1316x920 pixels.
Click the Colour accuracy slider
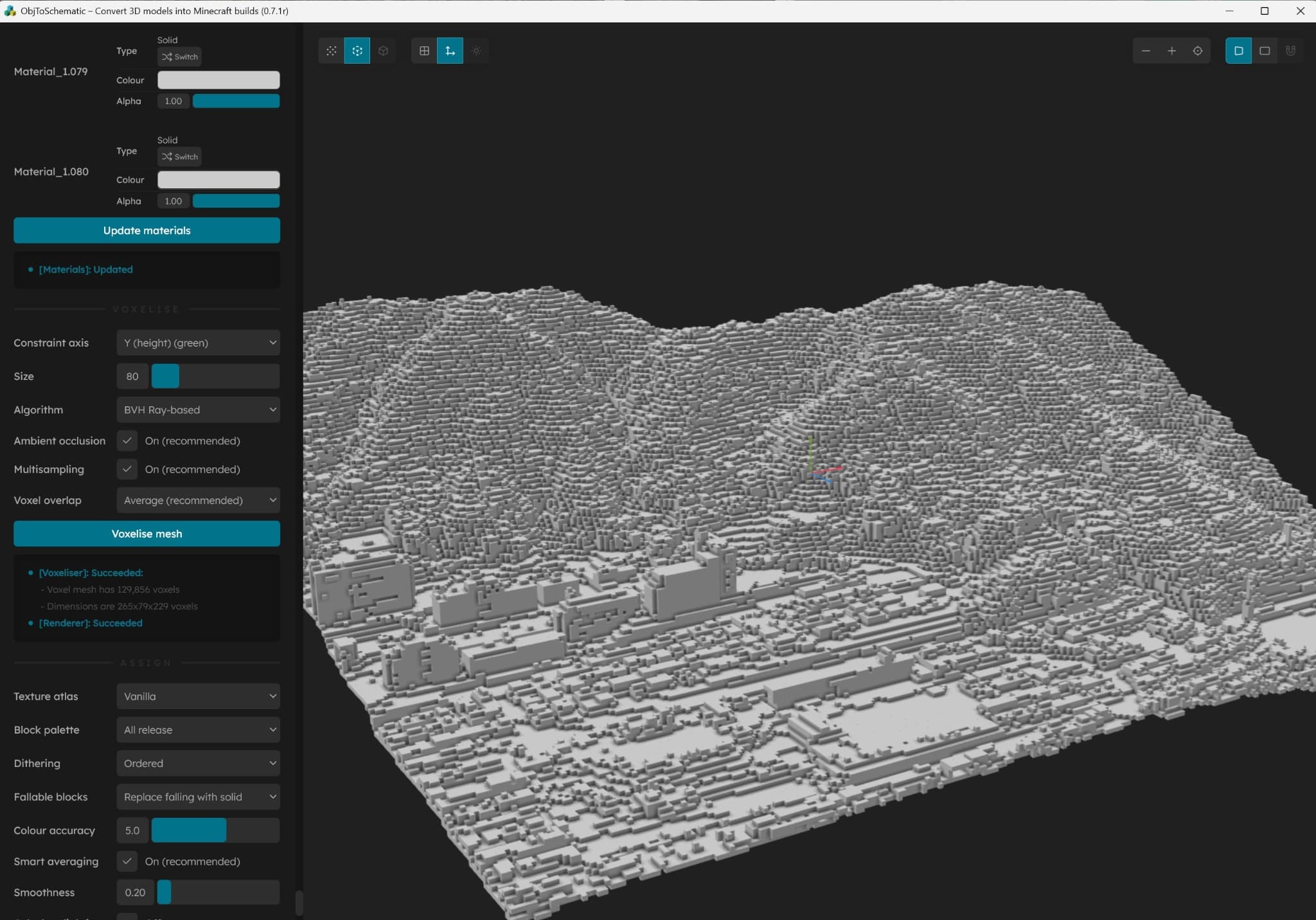coord(215,830)
